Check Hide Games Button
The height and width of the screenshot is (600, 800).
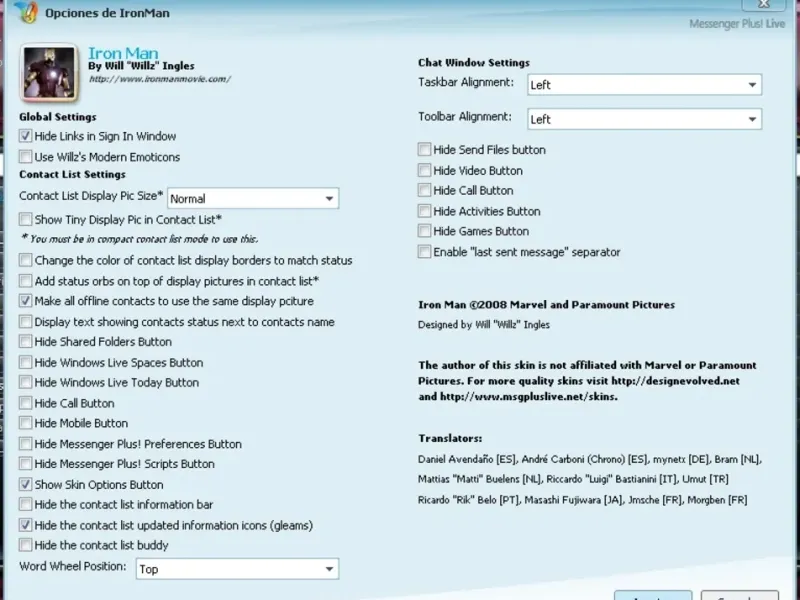(424, 231)
